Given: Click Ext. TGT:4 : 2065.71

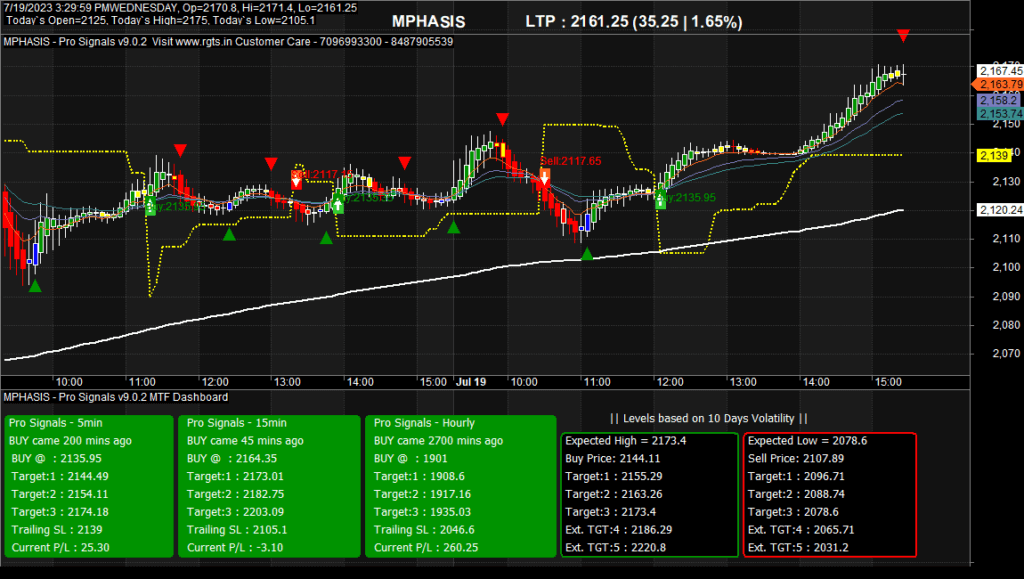Looking at the screenshot, I should click(x=801, y=529).
